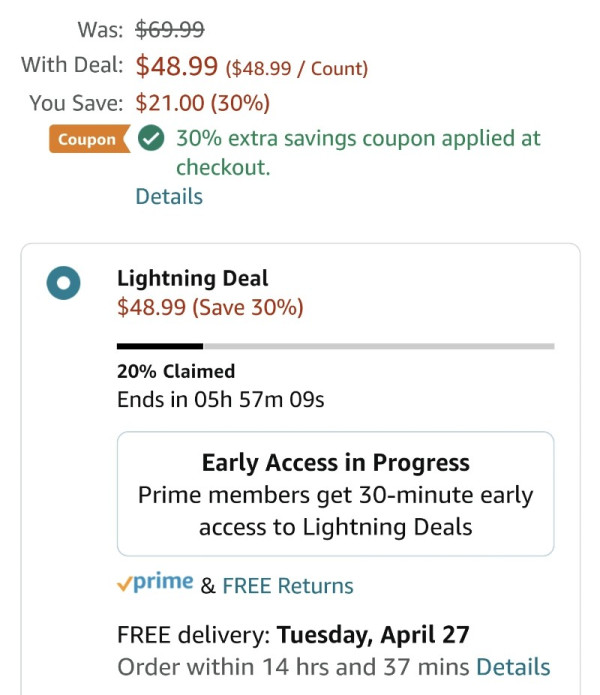The width and height of the screenshot is (600, 695).
Task: Click the Ends in countdown timer
Action: (x=221, y=399)
